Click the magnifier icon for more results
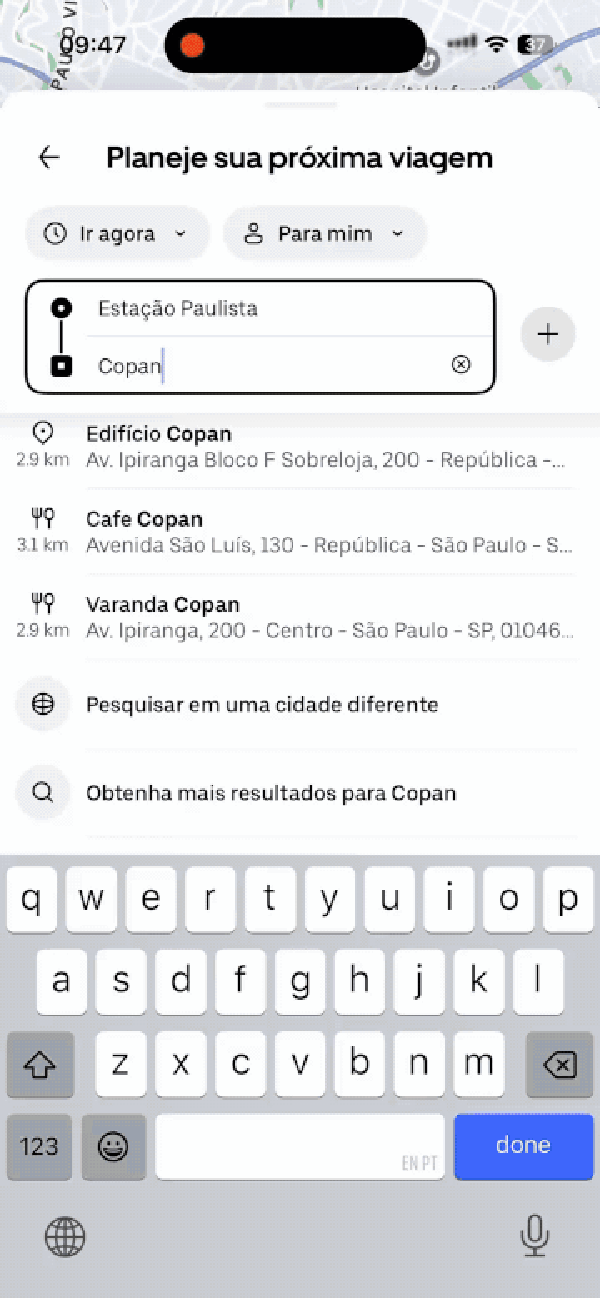The width and height of the screenshot is (600, 1298). (42, 792)
